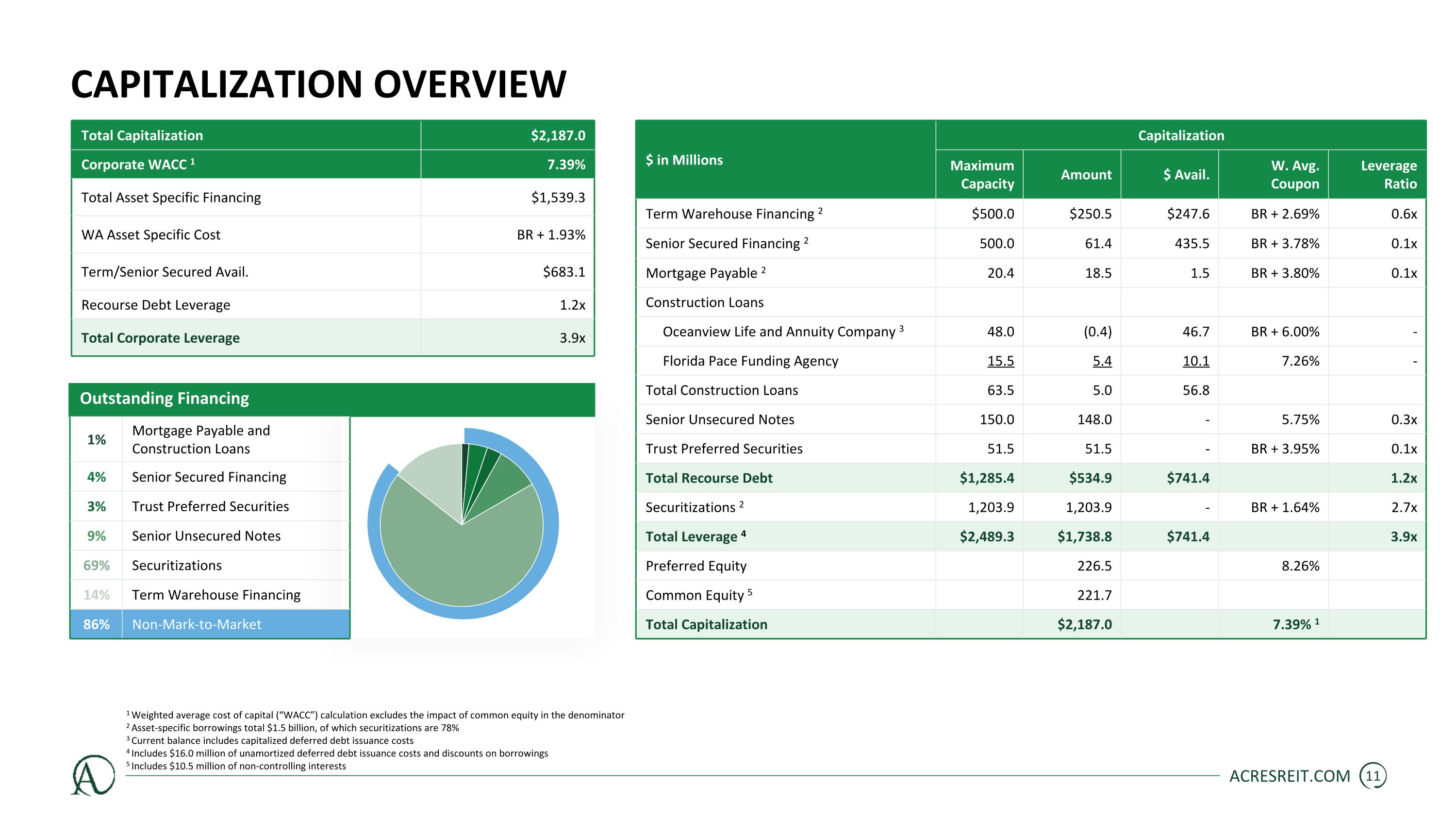Click the ACRES logo icon
This screenshot has width=1456, height=819.
tap(93, 775)
